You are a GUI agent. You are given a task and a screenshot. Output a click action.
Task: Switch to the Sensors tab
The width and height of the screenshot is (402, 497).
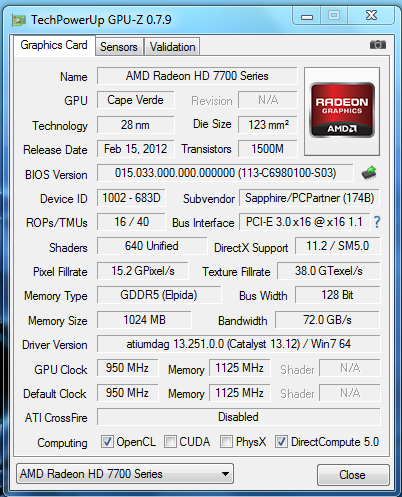[x=119, y=47]
